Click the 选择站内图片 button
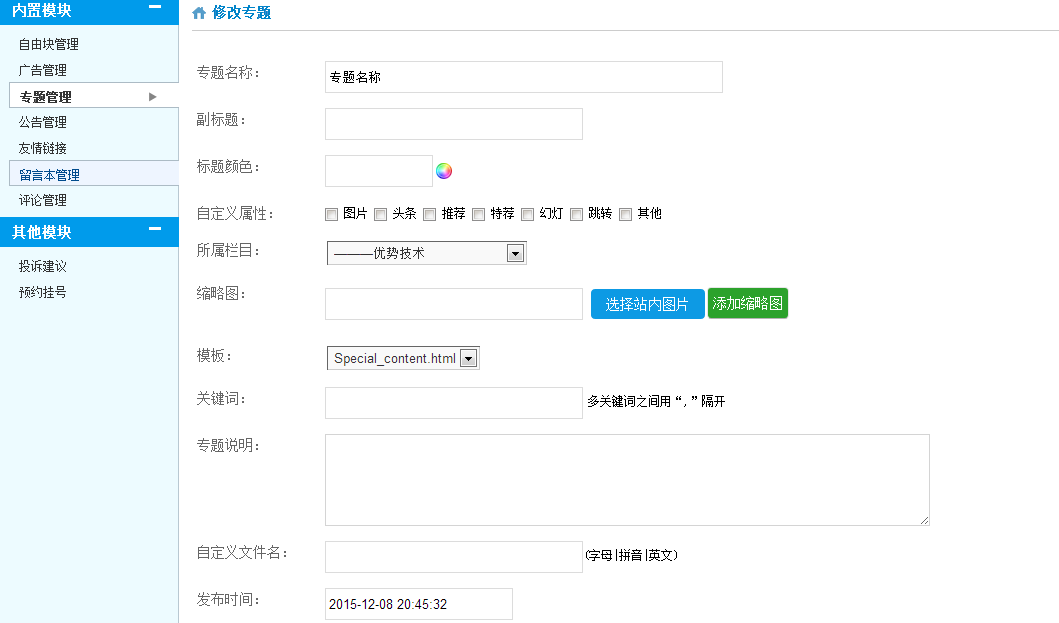 (647, 304)
